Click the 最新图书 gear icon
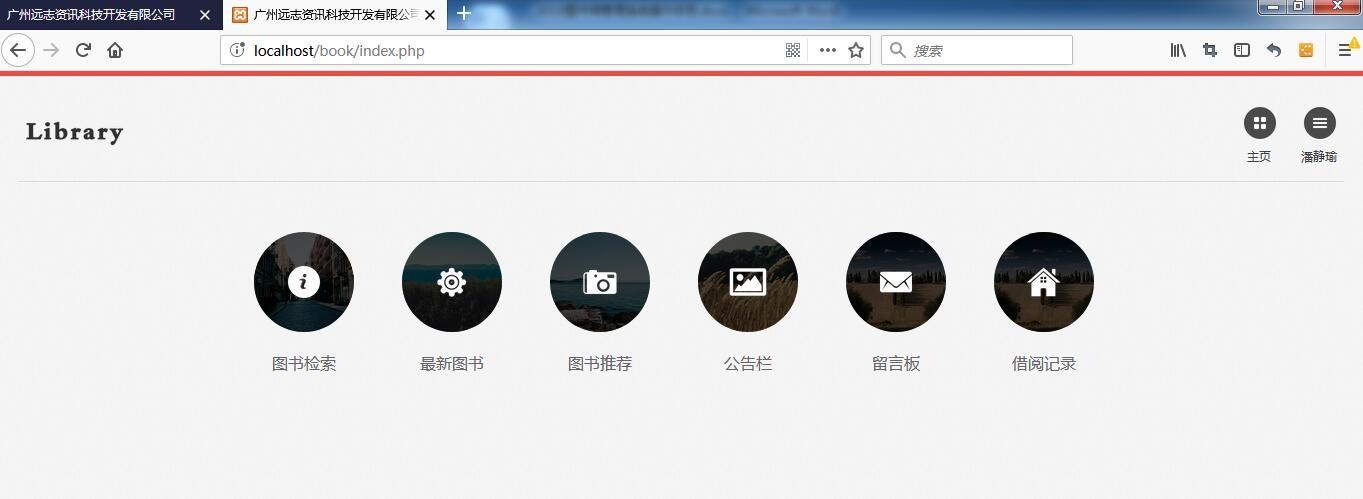The image size is (1363, 499). [x=452, y=282]
